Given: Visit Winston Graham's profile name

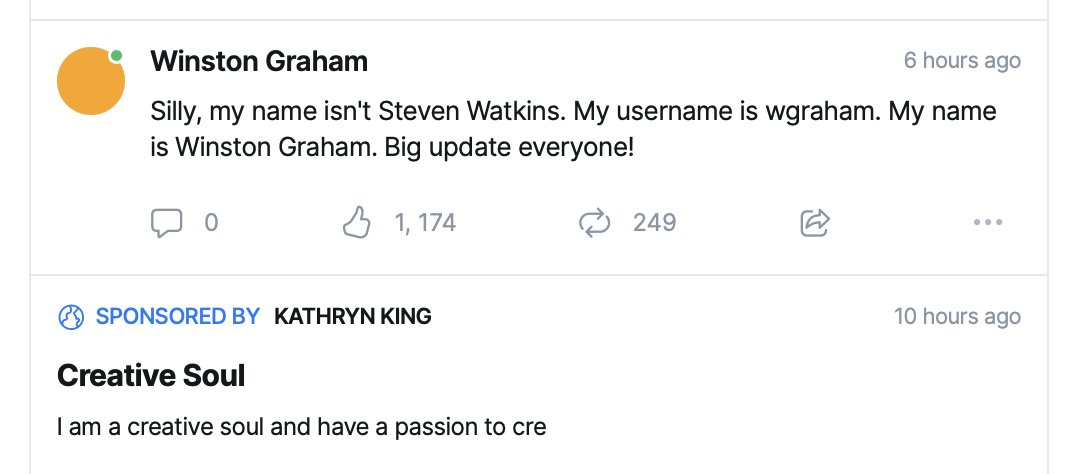Looking at the screenshot, I should pyautogui.click(x=259, y=61).
